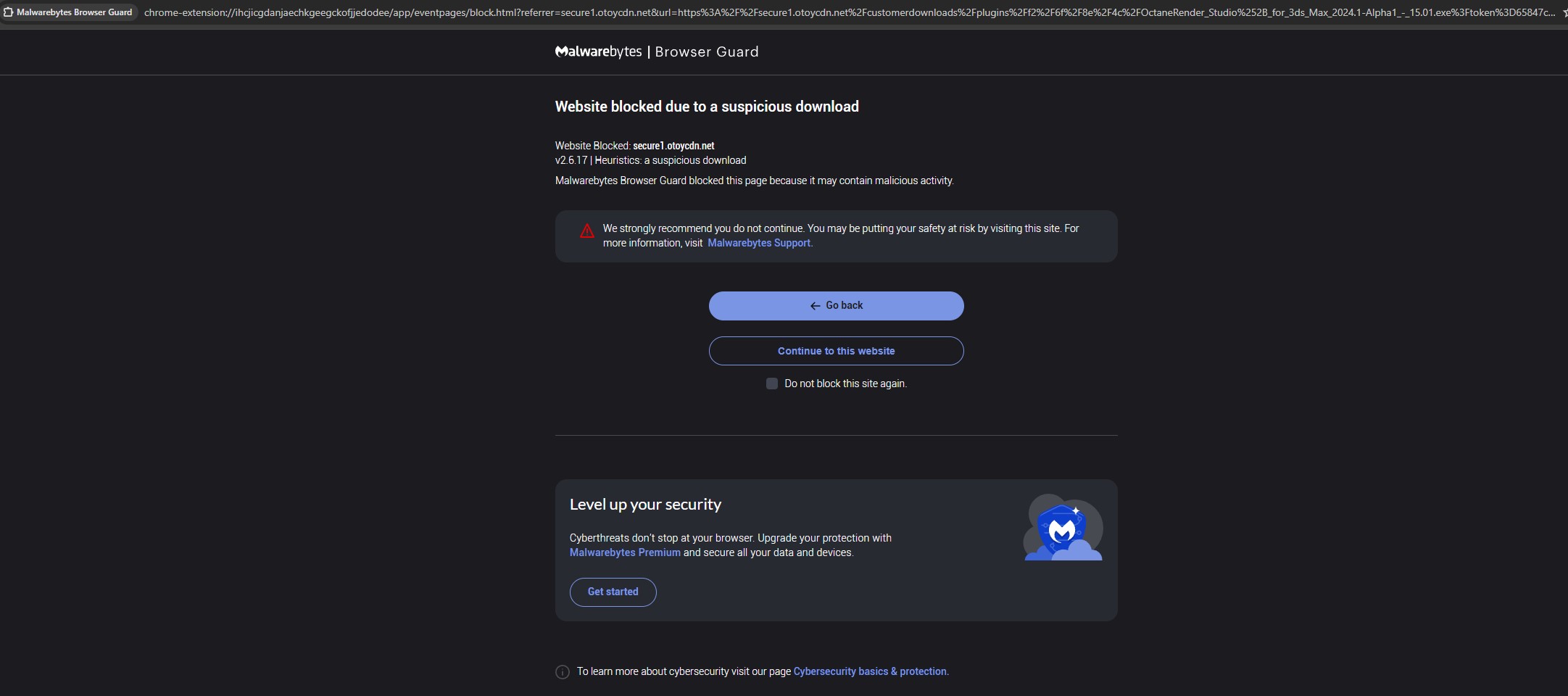Viewport: 1568px width, 696px height.
Task: Enable "Do not block this site again"
Action: click(x=772, y=384)
